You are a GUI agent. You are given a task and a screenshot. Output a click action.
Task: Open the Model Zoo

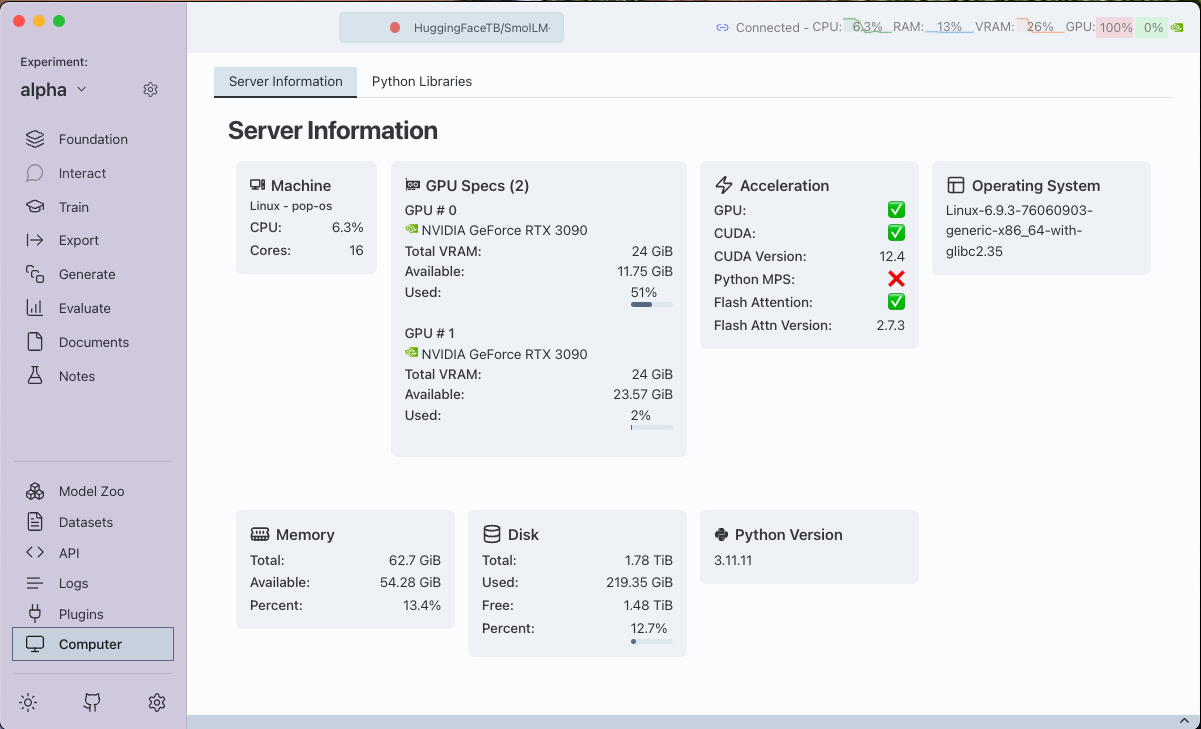click(91, 491)
